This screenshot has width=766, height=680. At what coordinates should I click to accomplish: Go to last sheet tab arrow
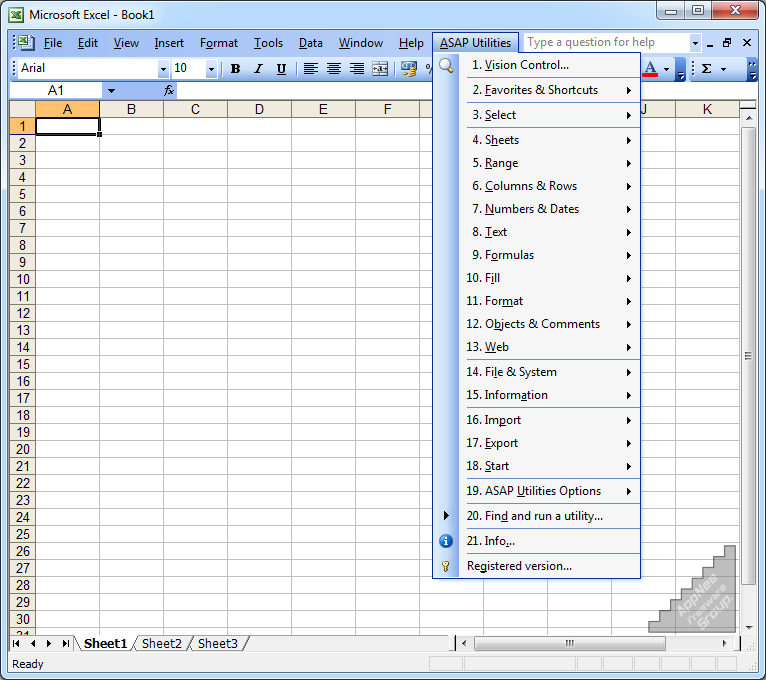(x=65, y=644)
